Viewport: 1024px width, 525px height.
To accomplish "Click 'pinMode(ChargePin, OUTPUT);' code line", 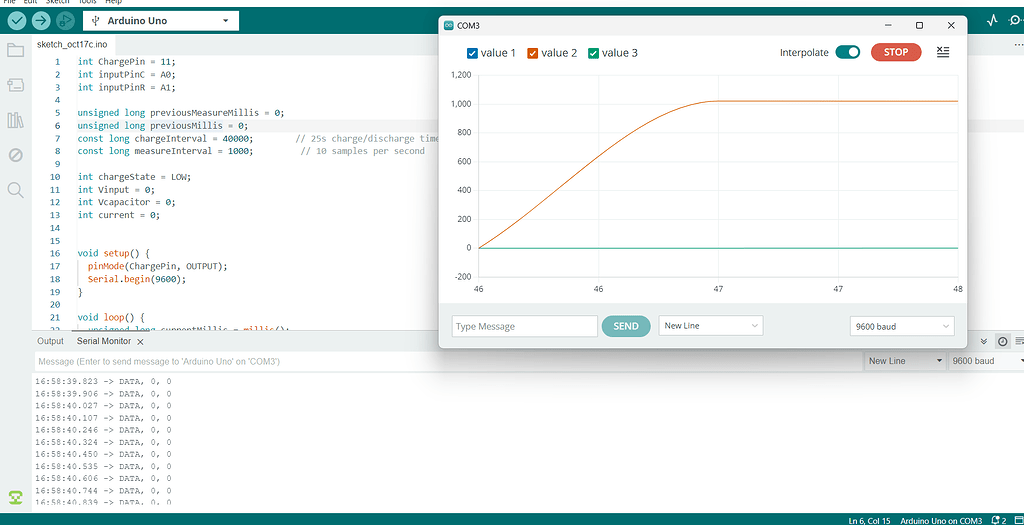I will [x=157, y=266].
